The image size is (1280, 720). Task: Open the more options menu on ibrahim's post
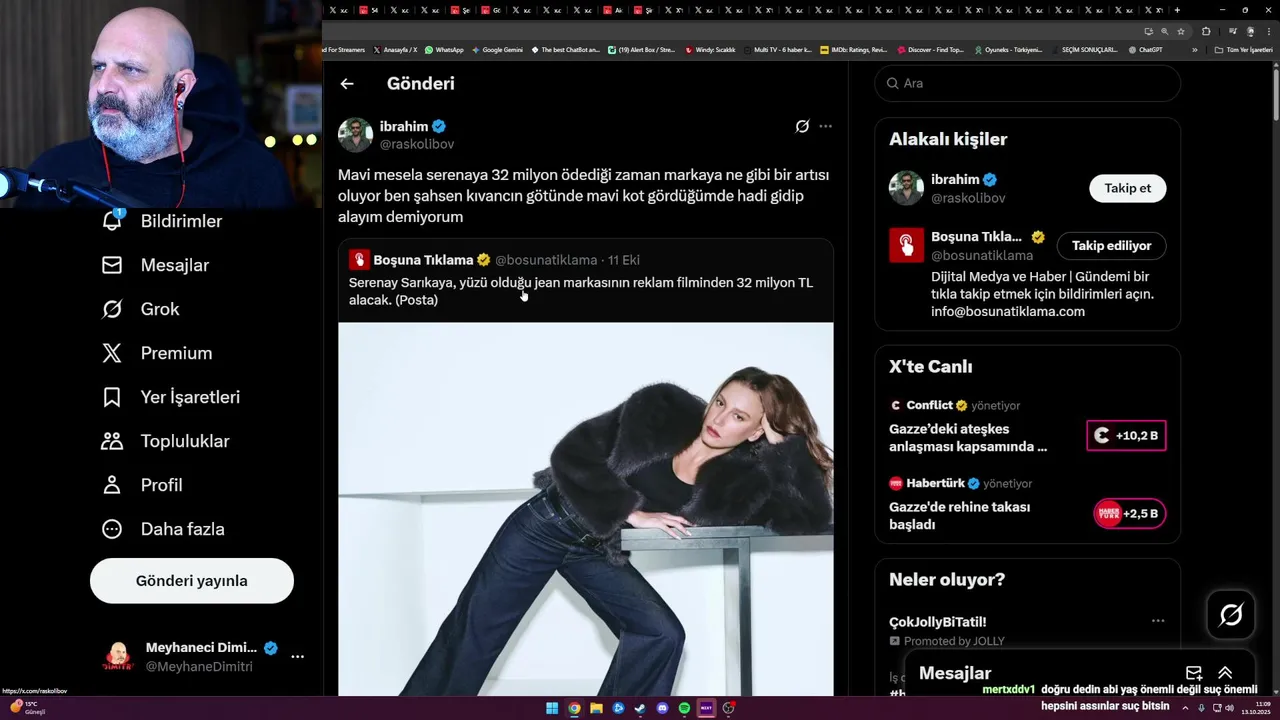825,126
